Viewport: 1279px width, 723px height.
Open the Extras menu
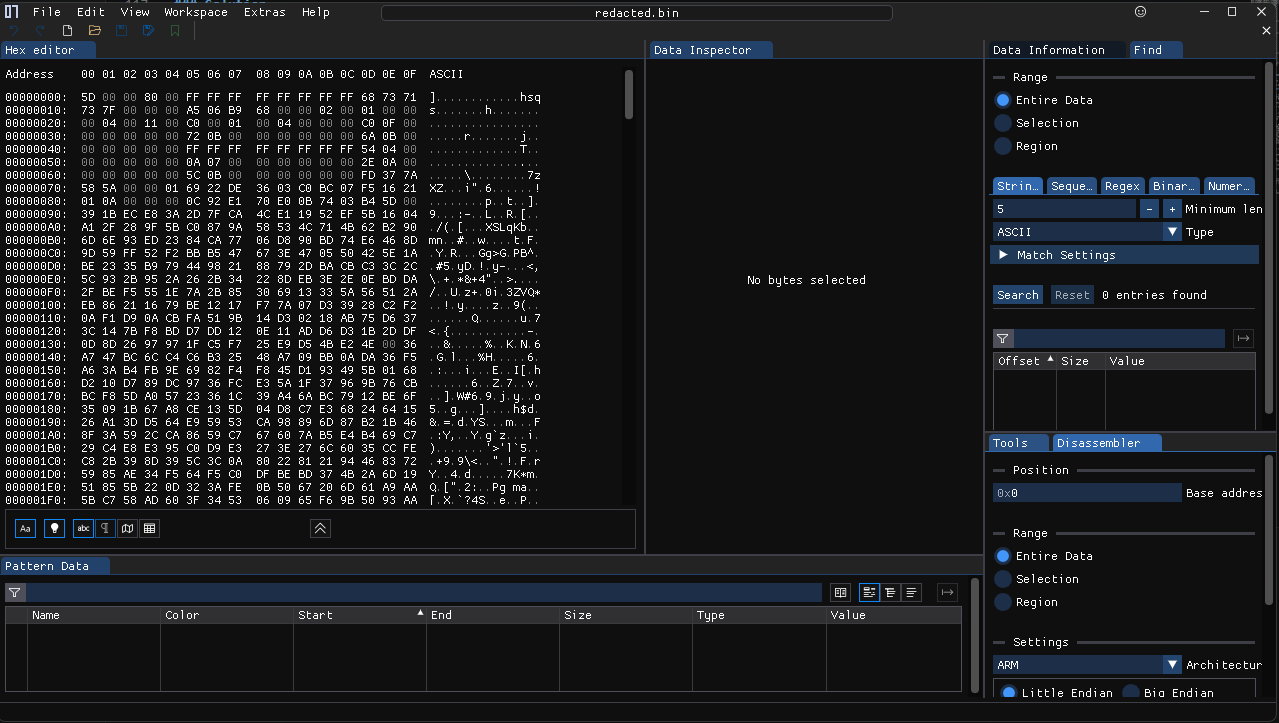[264, 12]
